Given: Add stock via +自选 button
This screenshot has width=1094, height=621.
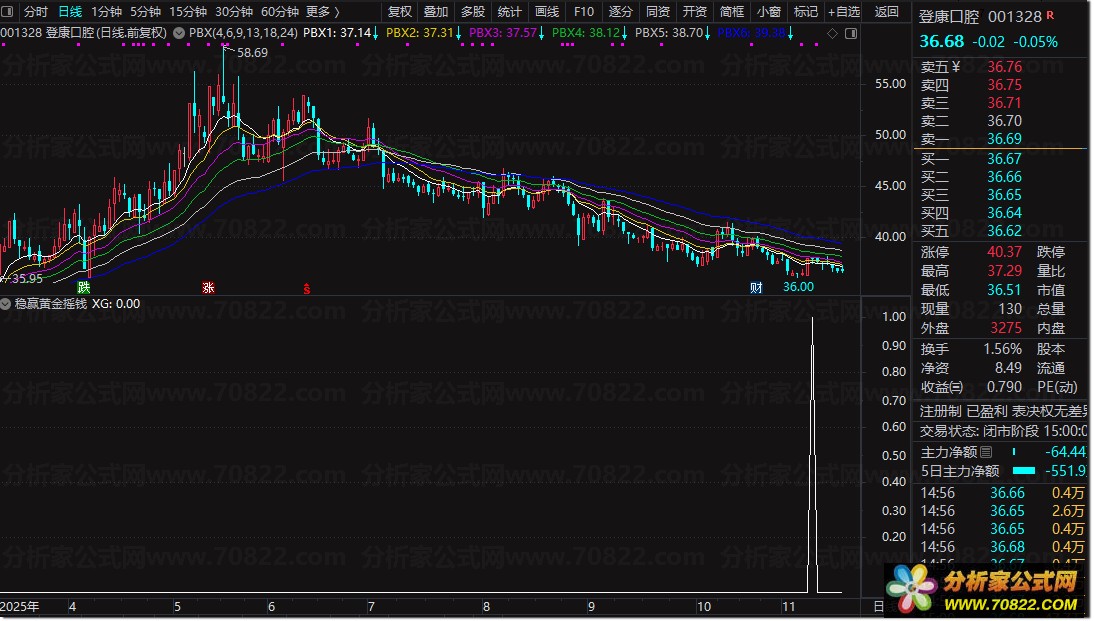Looking at the screenshot, I should [844, 11].
